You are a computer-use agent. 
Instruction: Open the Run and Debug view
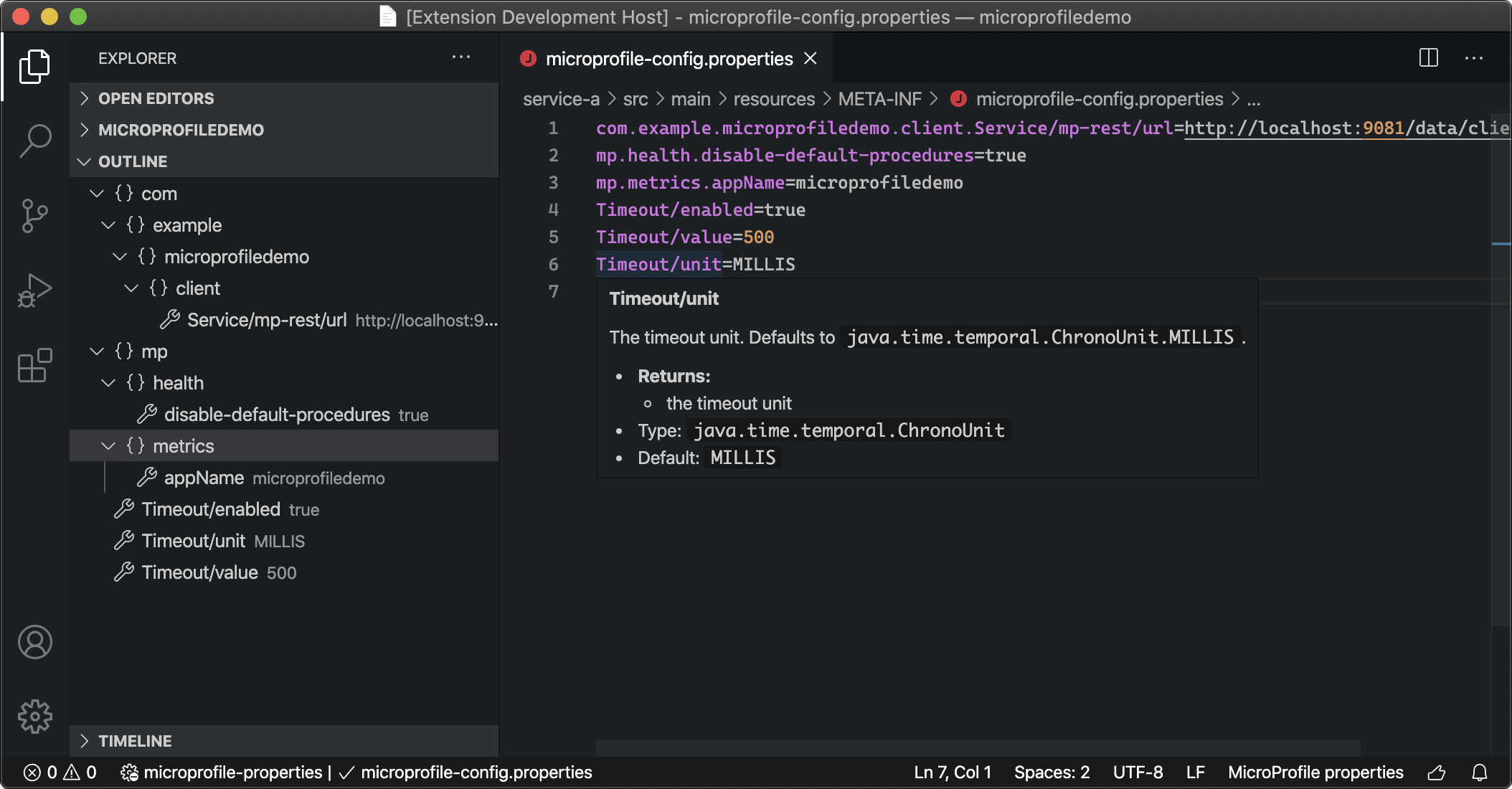pos(34,290)
